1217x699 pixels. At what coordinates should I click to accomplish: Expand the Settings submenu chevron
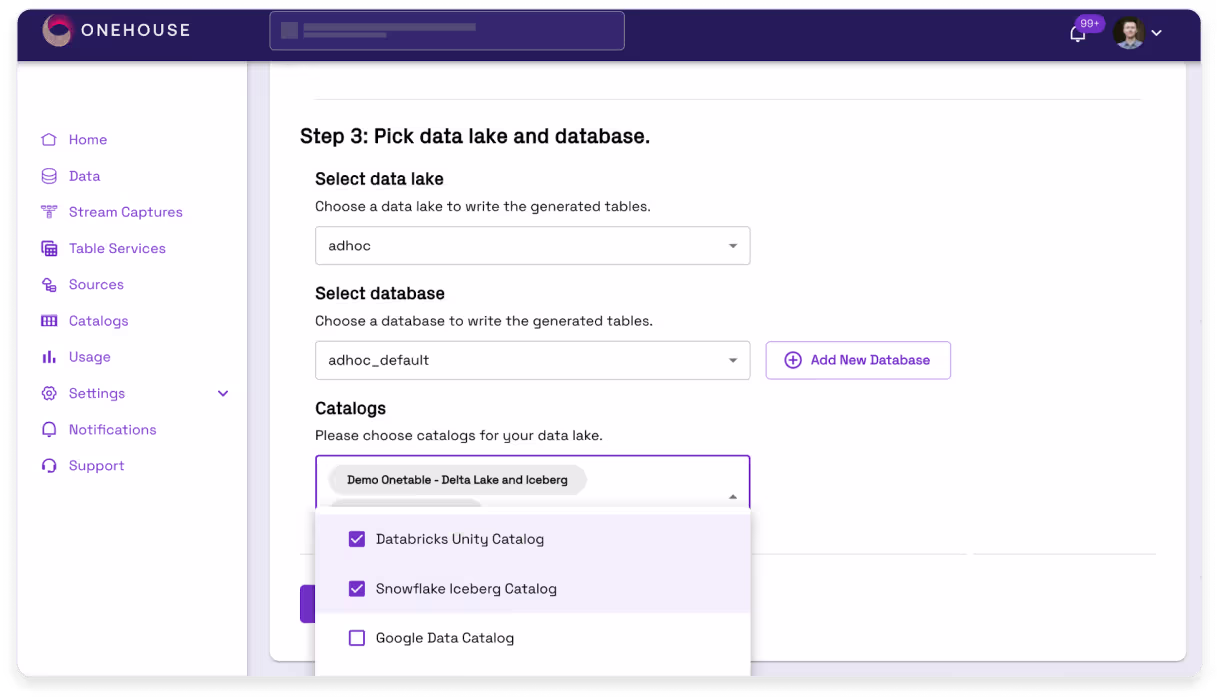(x=223, y=394)
